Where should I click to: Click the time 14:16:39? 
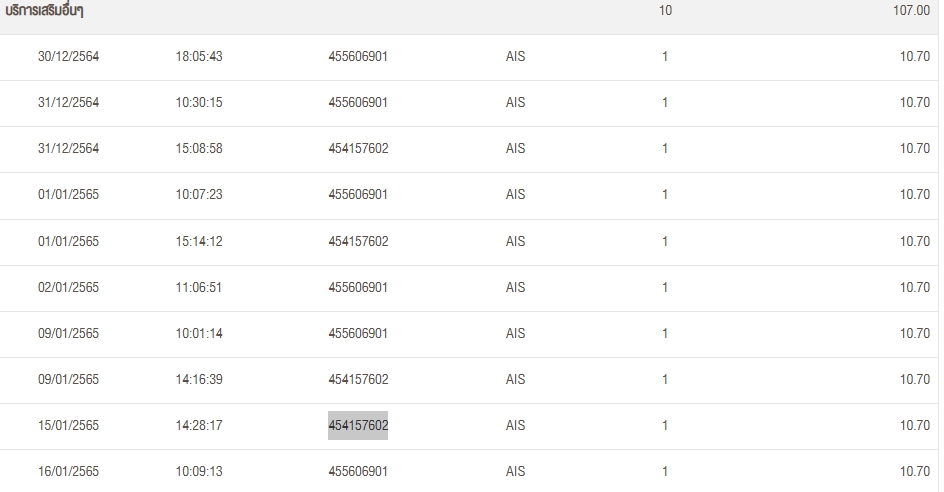[199, 379]
